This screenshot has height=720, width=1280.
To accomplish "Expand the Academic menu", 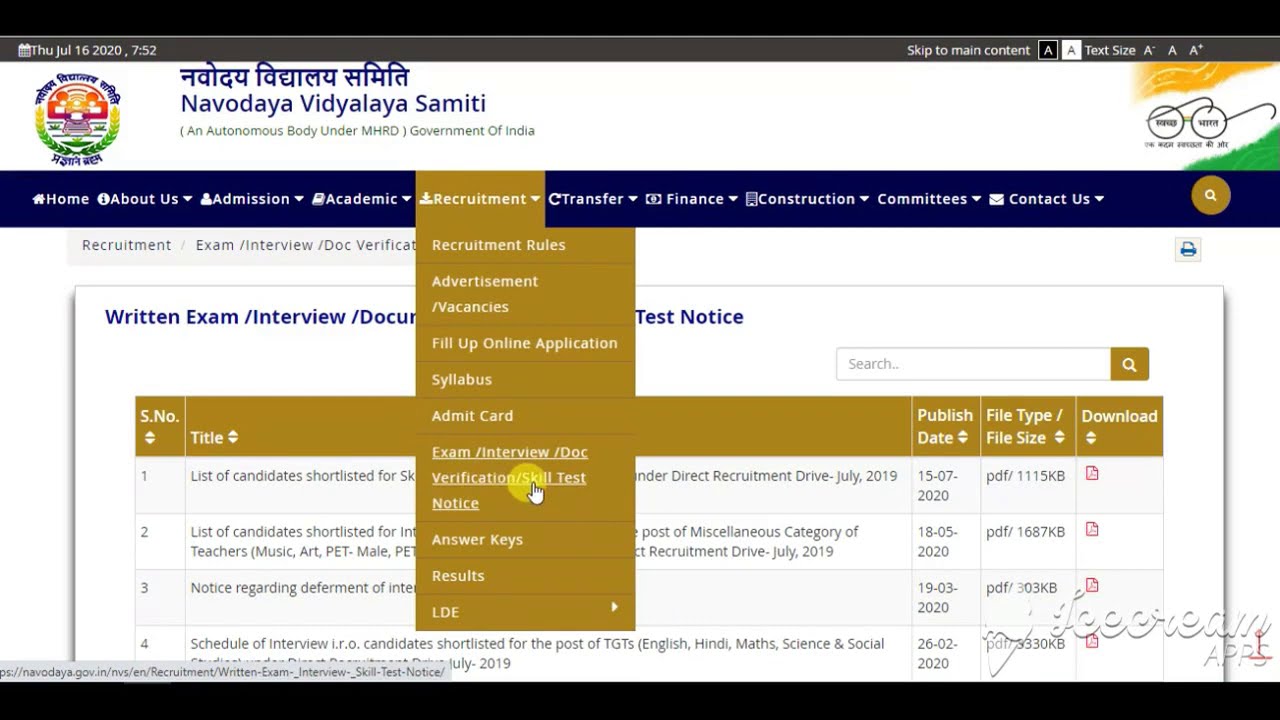I will pos(362,199).
